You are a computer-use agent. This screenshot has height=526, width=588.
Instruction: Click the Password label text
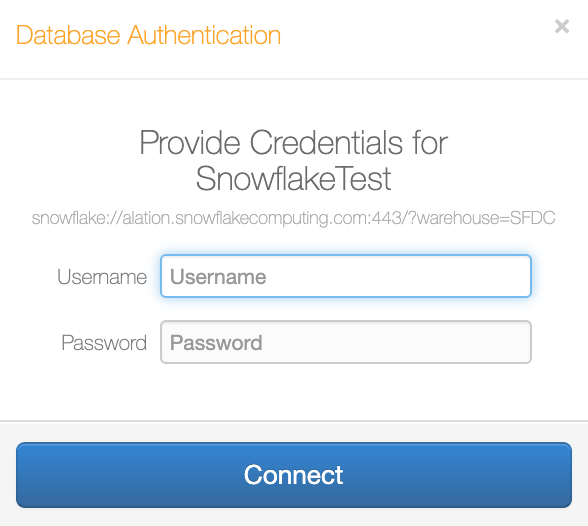click(104, 343)
